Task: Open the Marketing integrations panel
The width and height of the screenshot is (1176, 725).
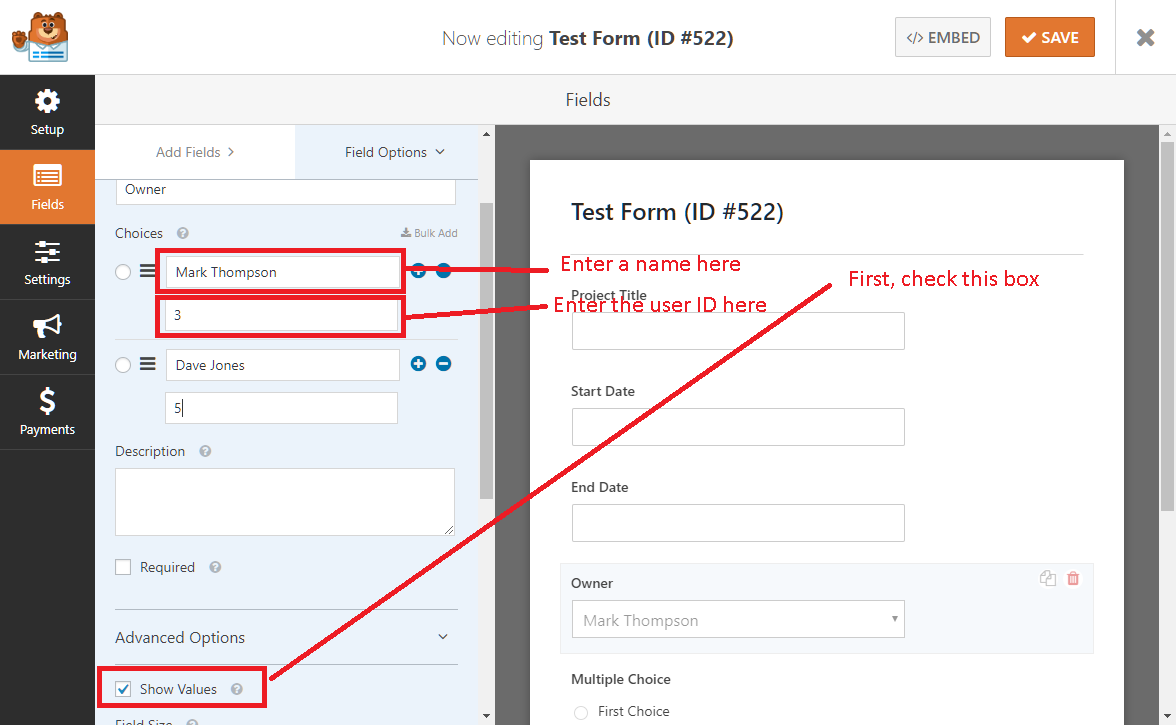Action: click(47, 337)
